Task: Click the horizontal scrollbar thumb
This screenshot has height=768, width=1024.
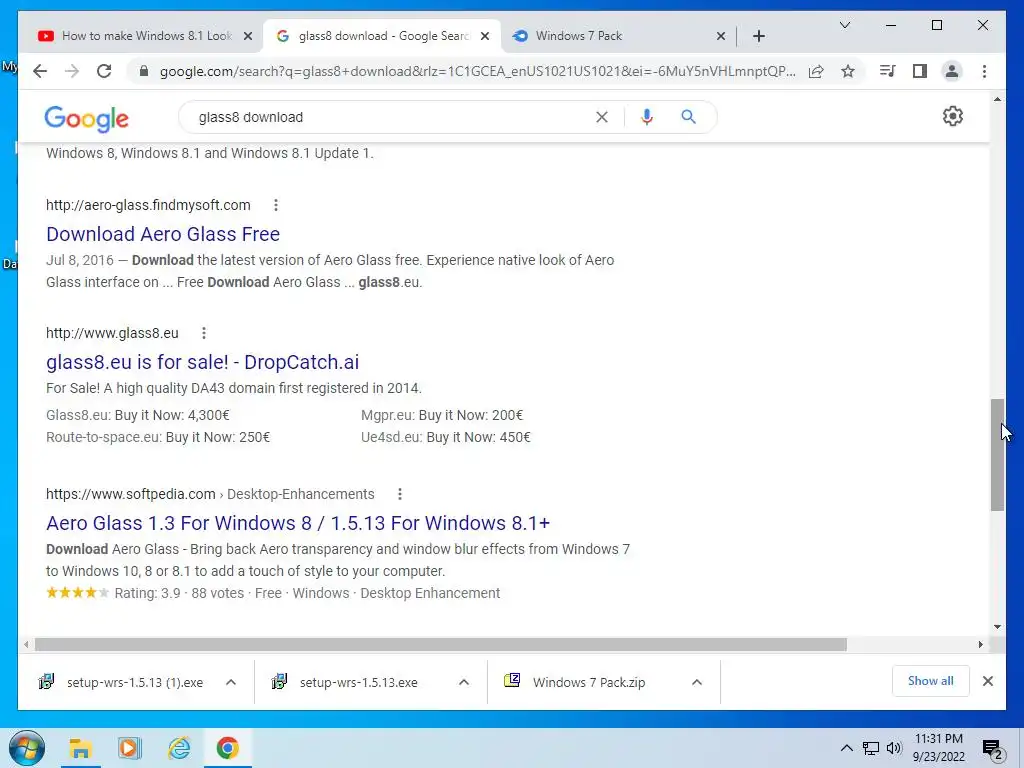Action: (441, 645)
